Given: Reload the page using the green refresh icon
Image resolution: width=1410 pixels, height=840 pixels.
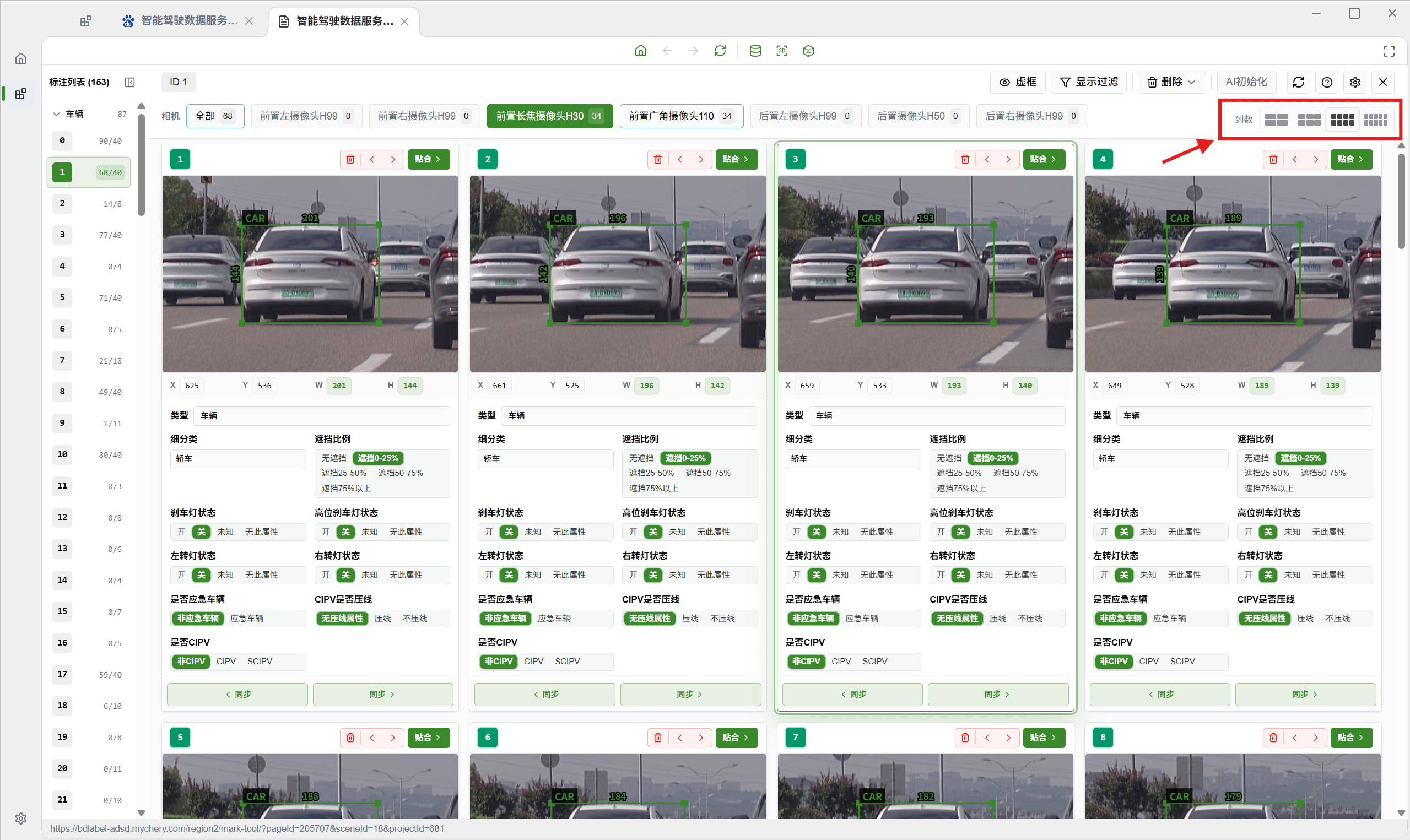Looking at the screenshot, I should pyautogui.click(x=720, y=51).
